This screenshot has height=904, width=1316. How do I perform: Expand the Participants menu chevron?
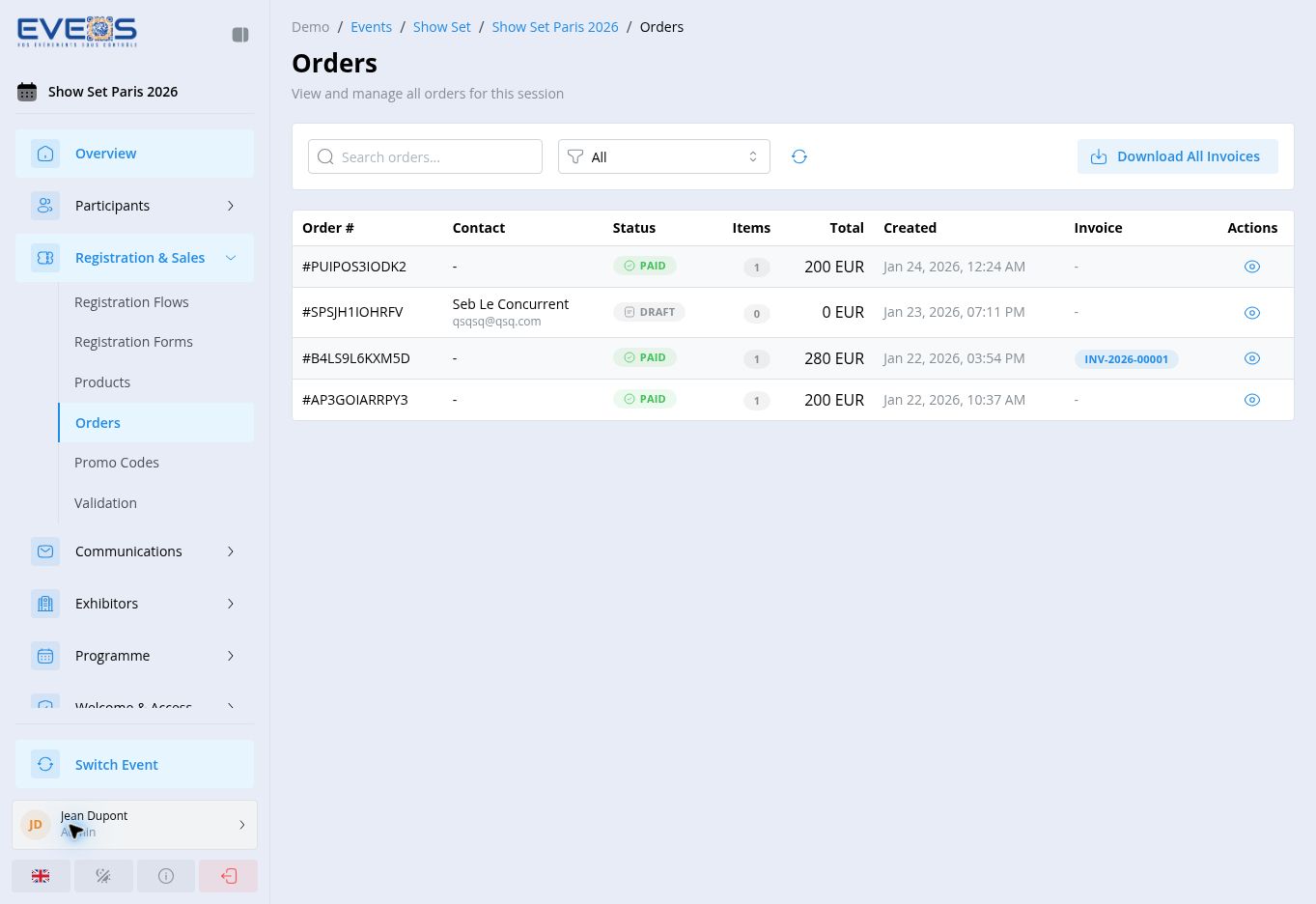coord(231,206)
